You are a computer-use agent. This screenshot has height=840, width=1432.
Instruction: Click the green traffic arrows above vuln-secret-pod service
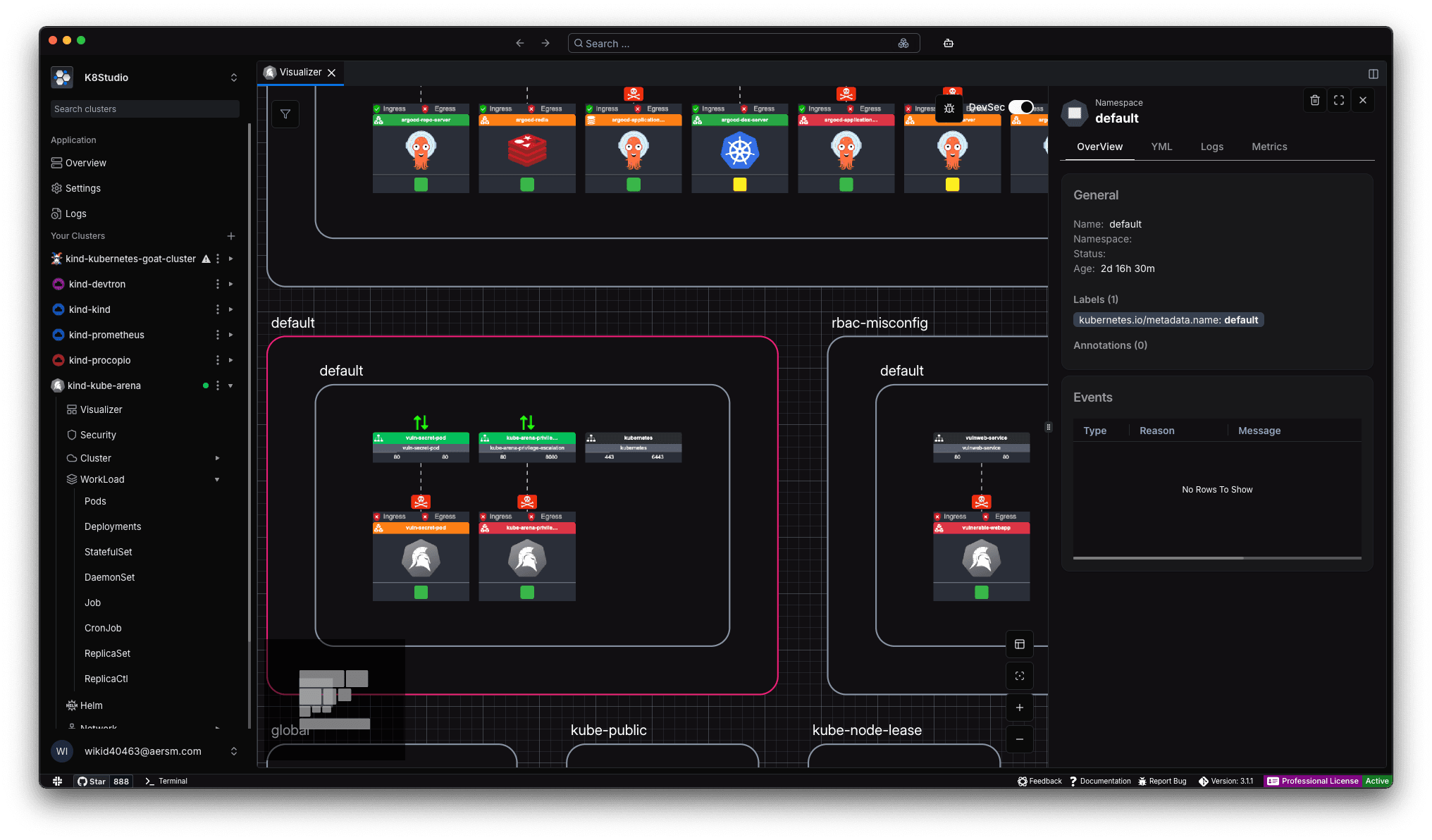[421, 422]
